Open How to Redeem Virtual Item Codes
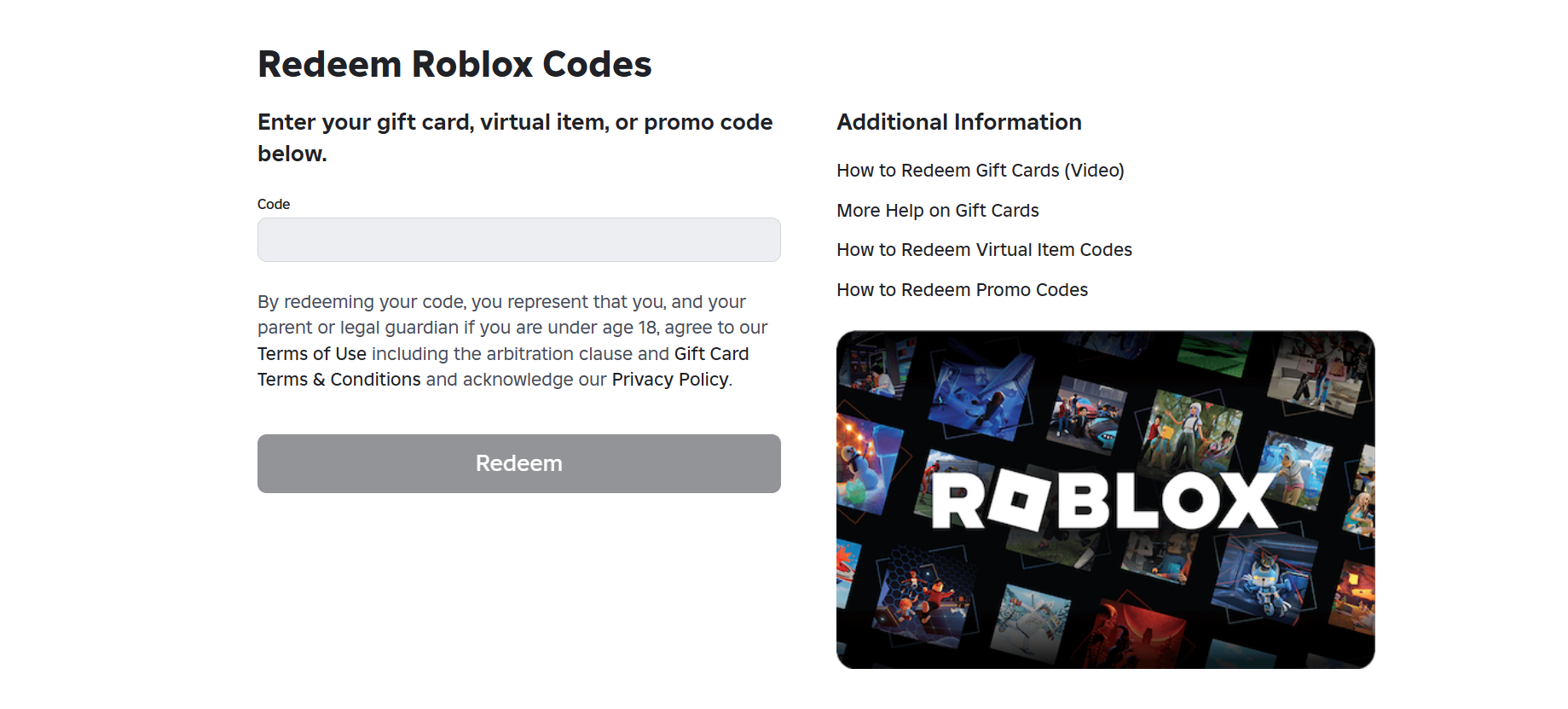This screenshot has height=709, width=1568. (984, 250)
